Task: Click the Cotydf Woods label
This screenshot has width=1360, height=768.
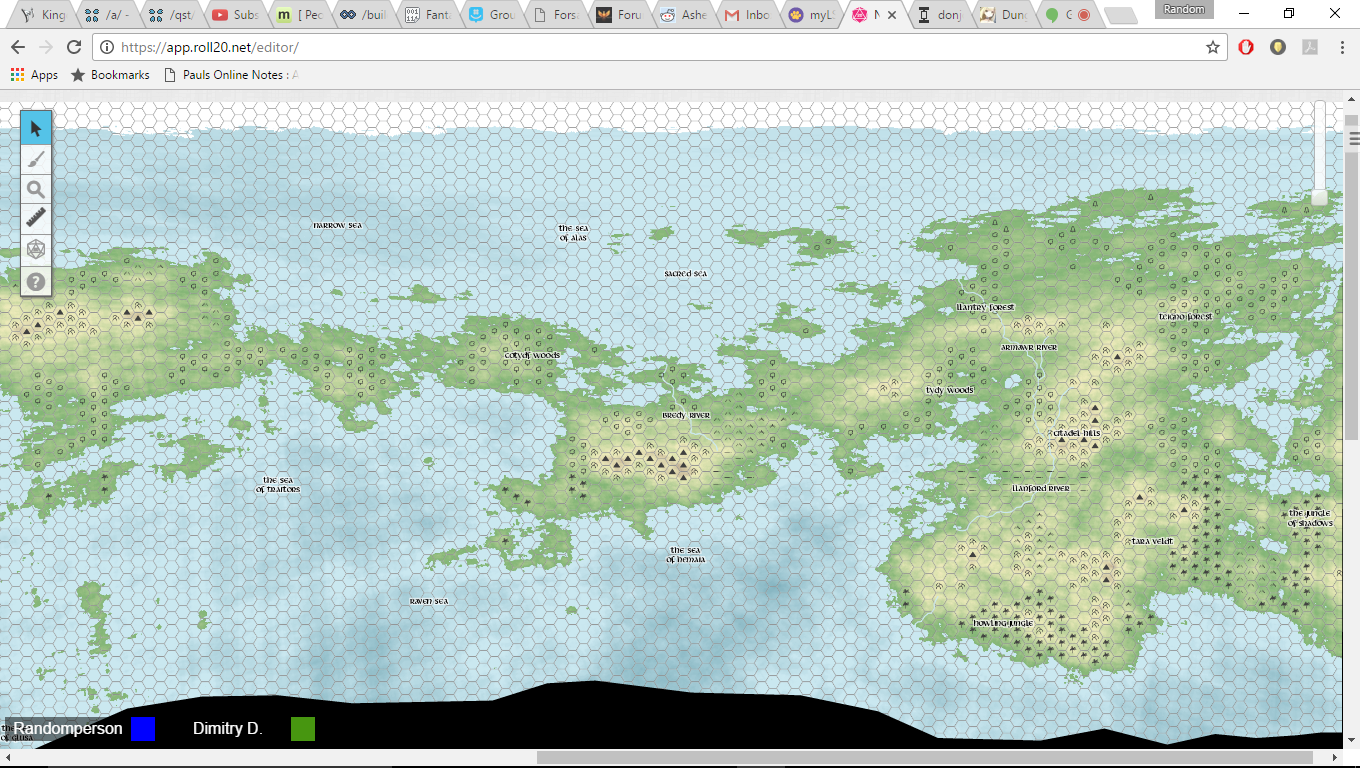Action: (532, 355)
